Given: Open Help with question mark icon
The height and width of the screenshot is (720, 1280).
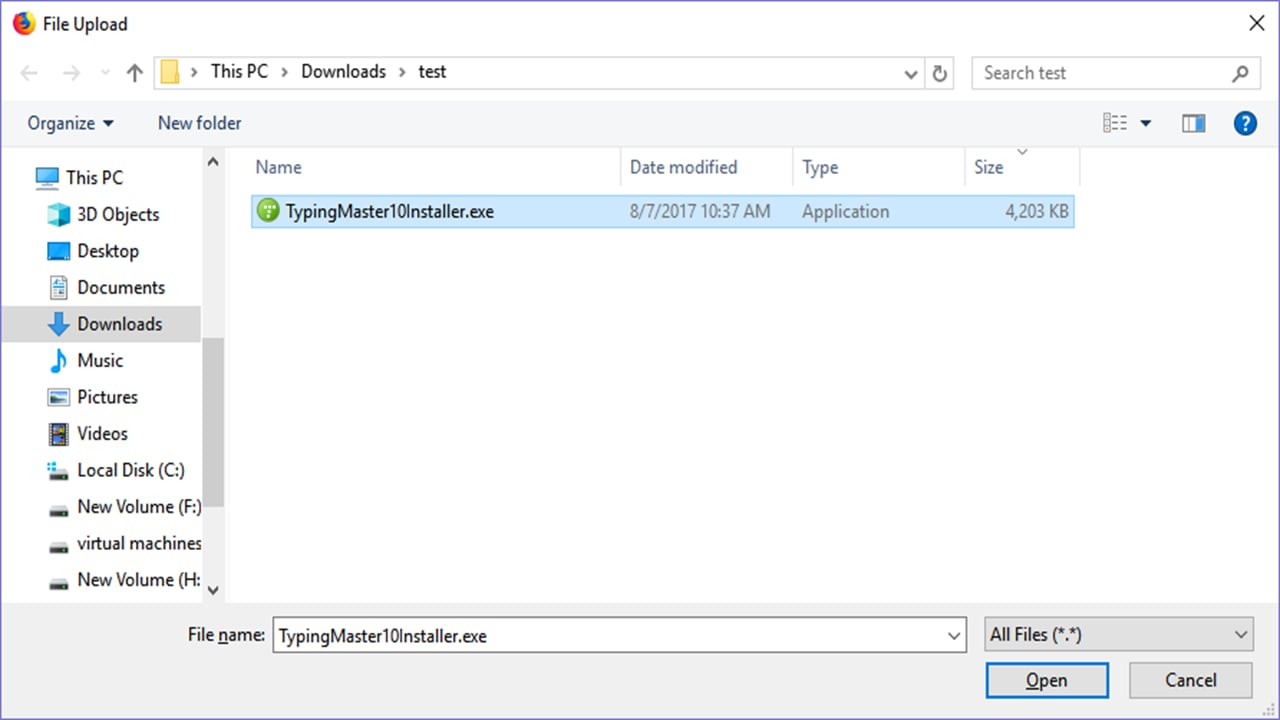Looking at the screenshot, I should pos(1245,123).
